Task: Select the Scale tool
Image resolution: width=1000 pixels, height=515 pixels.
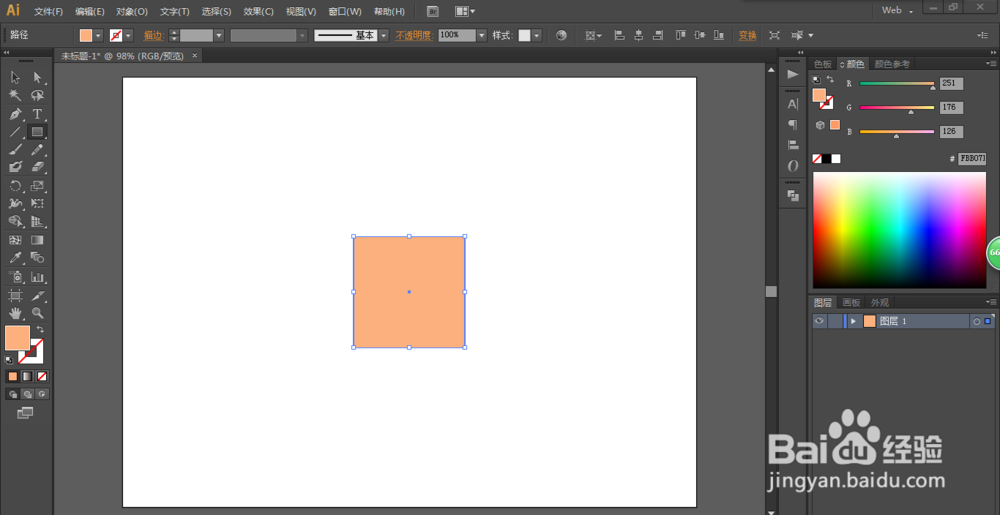Action: [x=38, y=186]
